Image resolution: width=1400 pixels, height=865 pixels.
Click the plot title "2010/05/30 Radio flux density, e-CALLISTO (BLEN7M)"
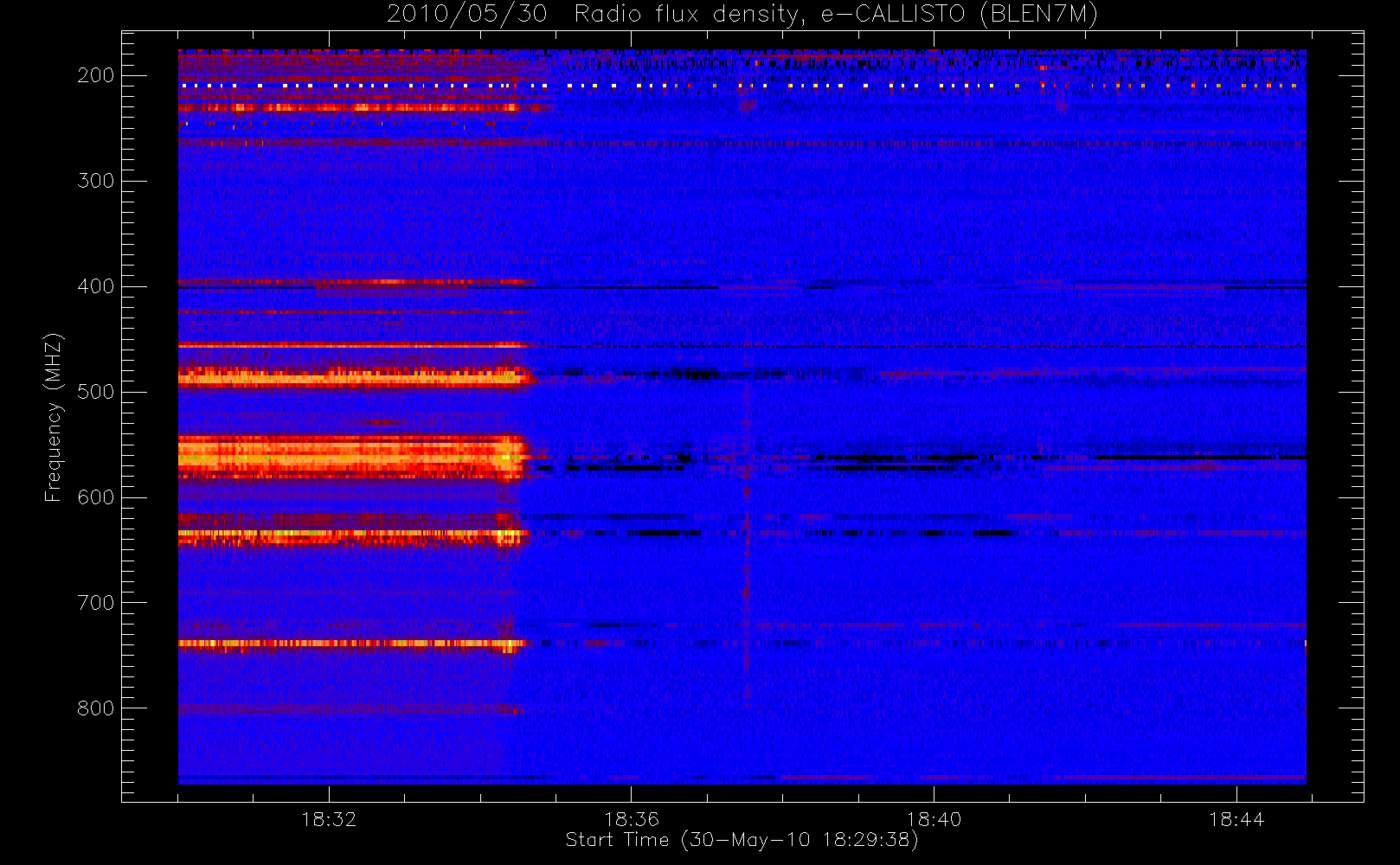pyautogui.click(x=742, y=15)
